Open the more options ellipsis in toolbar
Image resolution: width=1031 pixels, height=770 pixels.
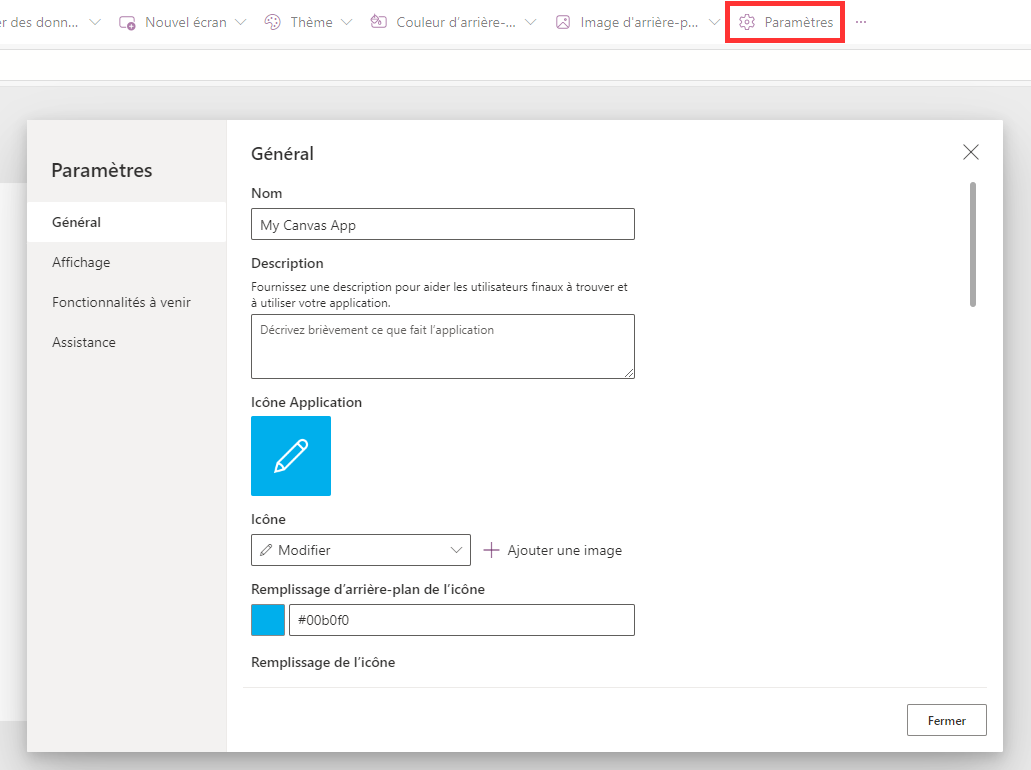pyautogui.click(x=861, y=22)
